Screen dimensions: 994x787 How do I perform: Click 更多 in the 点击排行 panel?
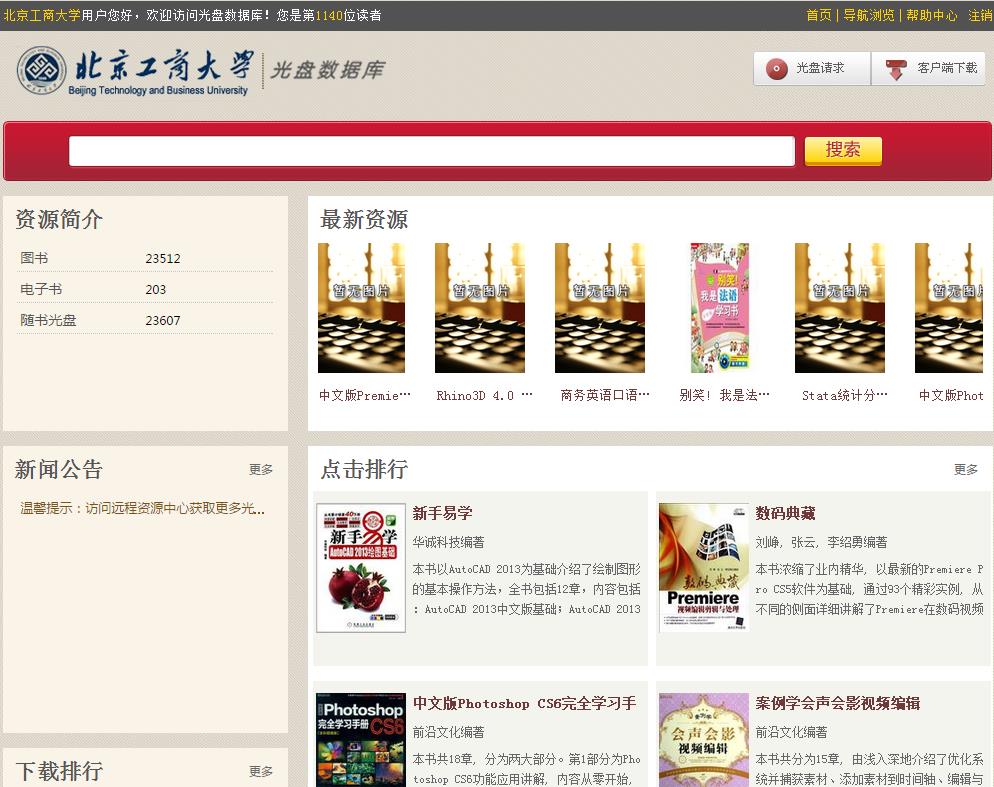coord(965,469)
